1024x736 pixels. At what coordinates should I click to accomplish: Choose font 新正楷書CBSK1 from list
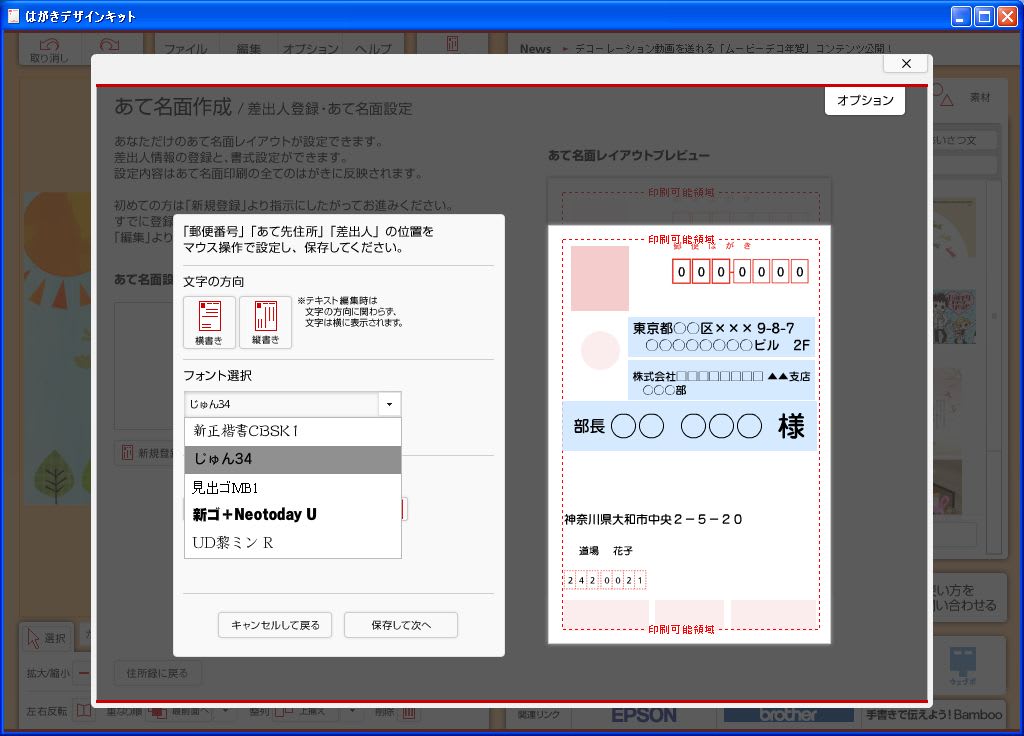coord(293,431)
